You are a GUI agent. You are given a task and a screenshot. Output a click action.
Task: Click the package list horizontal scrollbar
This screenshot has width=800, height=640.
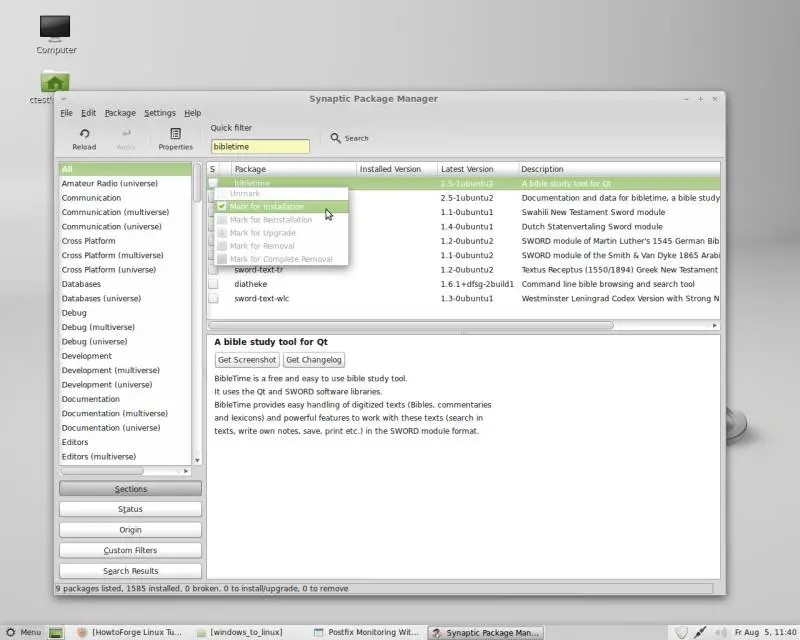coord(411,326)
